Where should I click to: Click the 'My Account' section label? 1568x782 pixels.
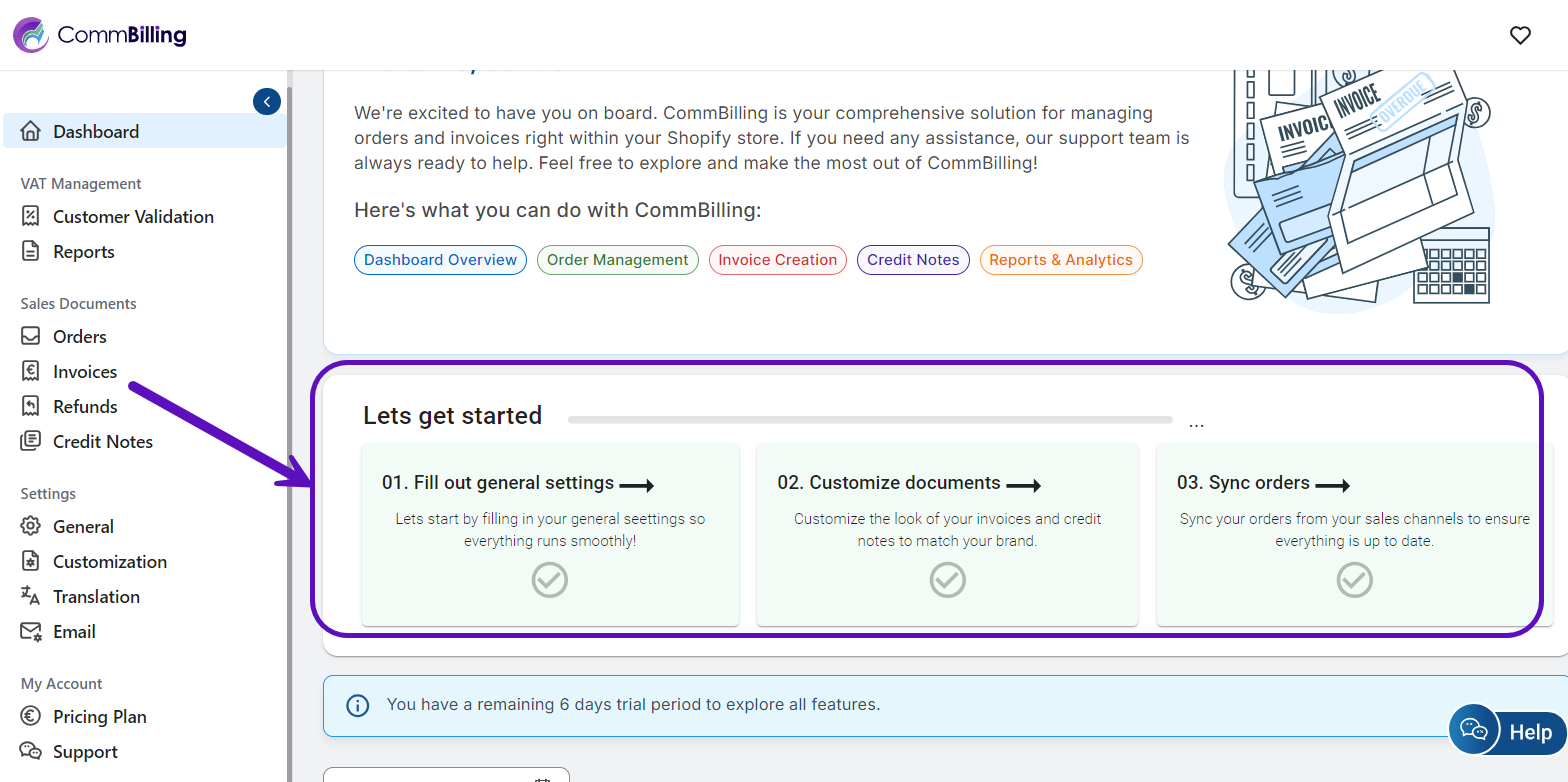click(62, 684)
